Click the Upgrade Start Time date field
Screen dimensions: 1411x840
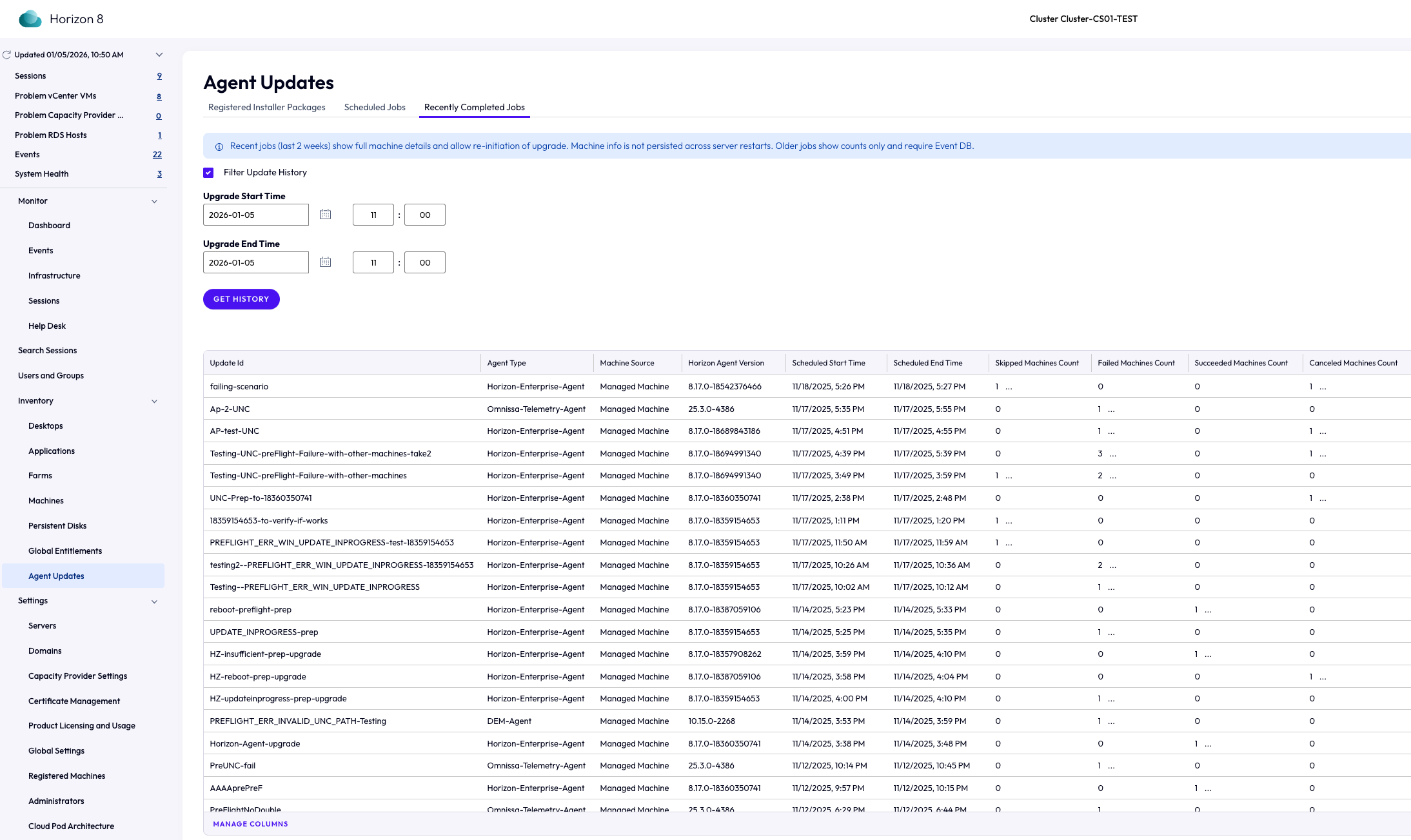256,215
